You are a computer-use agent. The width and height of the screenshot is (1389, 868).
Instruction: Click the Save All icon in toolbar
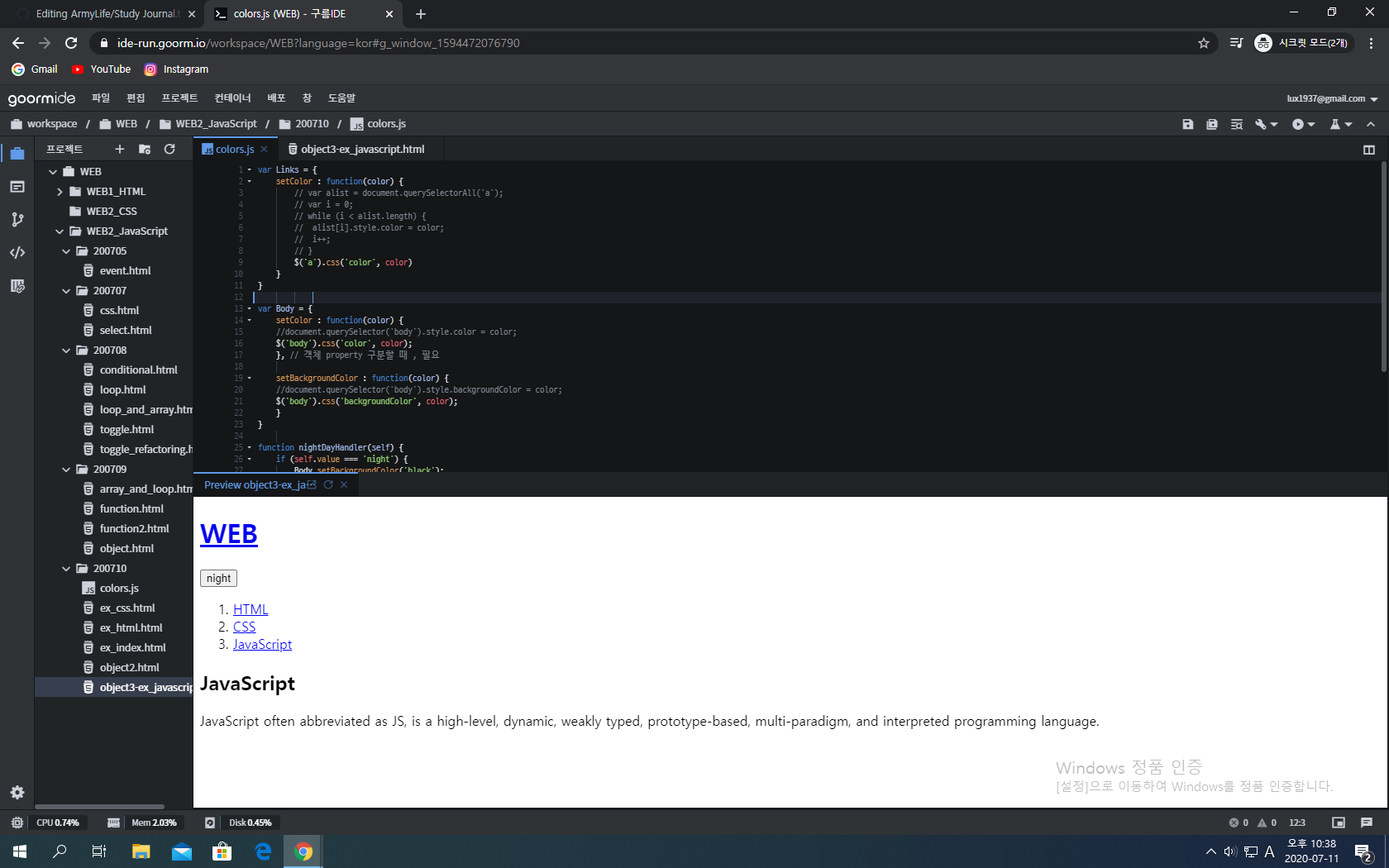[x=1212, y=124]
